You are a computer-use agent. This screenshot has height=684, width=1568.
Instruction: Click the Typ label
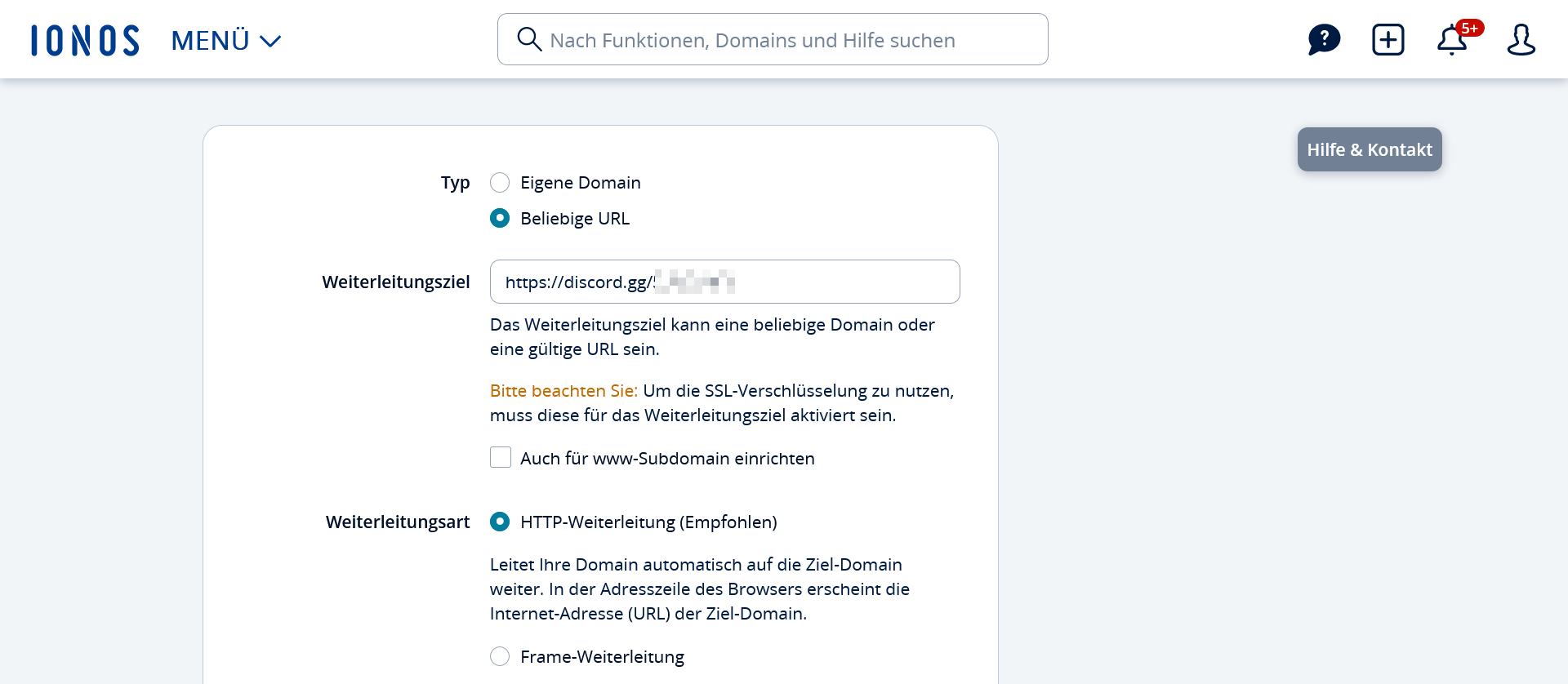[456, 183]
